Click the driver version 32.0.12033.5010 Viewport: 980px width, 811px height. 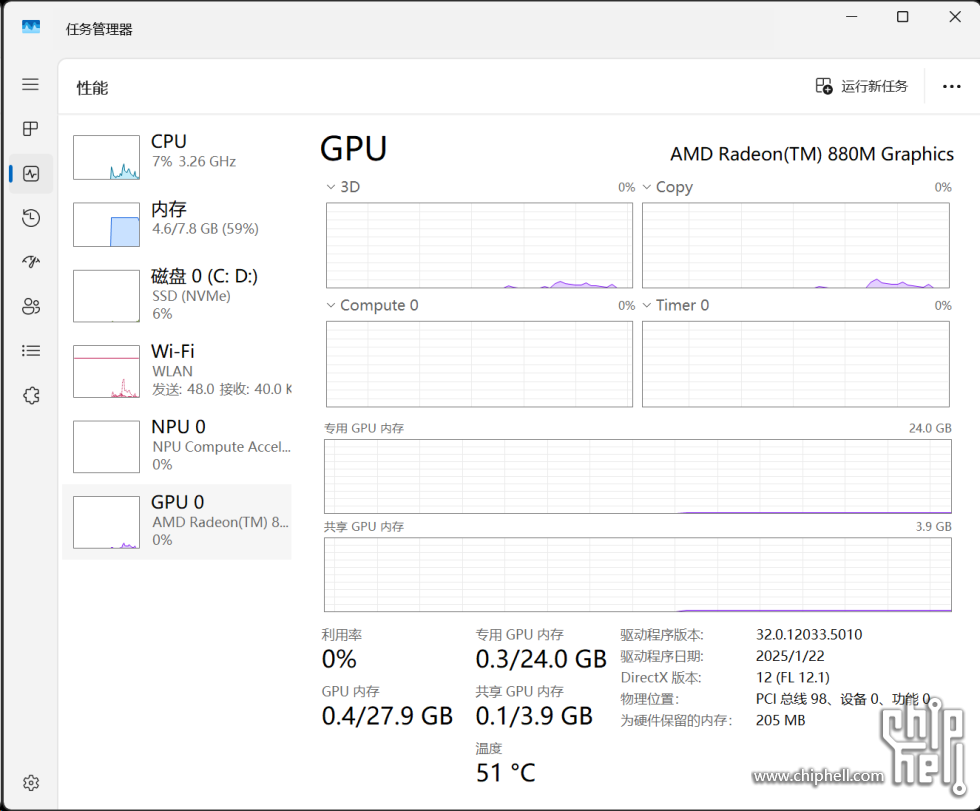click(x=809, y=634)
